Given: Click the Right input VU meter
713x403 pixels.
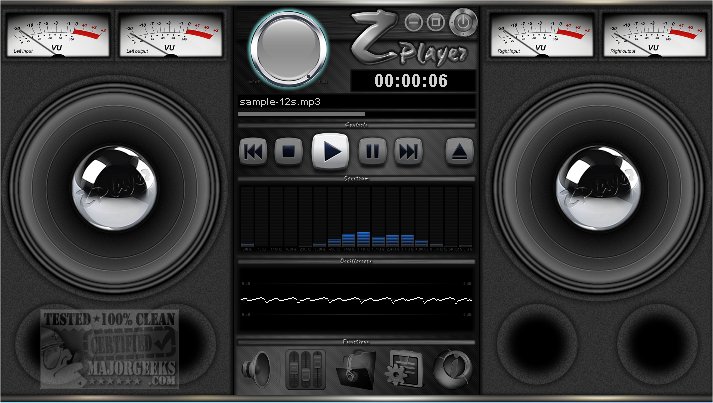Looking at the screenshot, I should click(542, 35).
